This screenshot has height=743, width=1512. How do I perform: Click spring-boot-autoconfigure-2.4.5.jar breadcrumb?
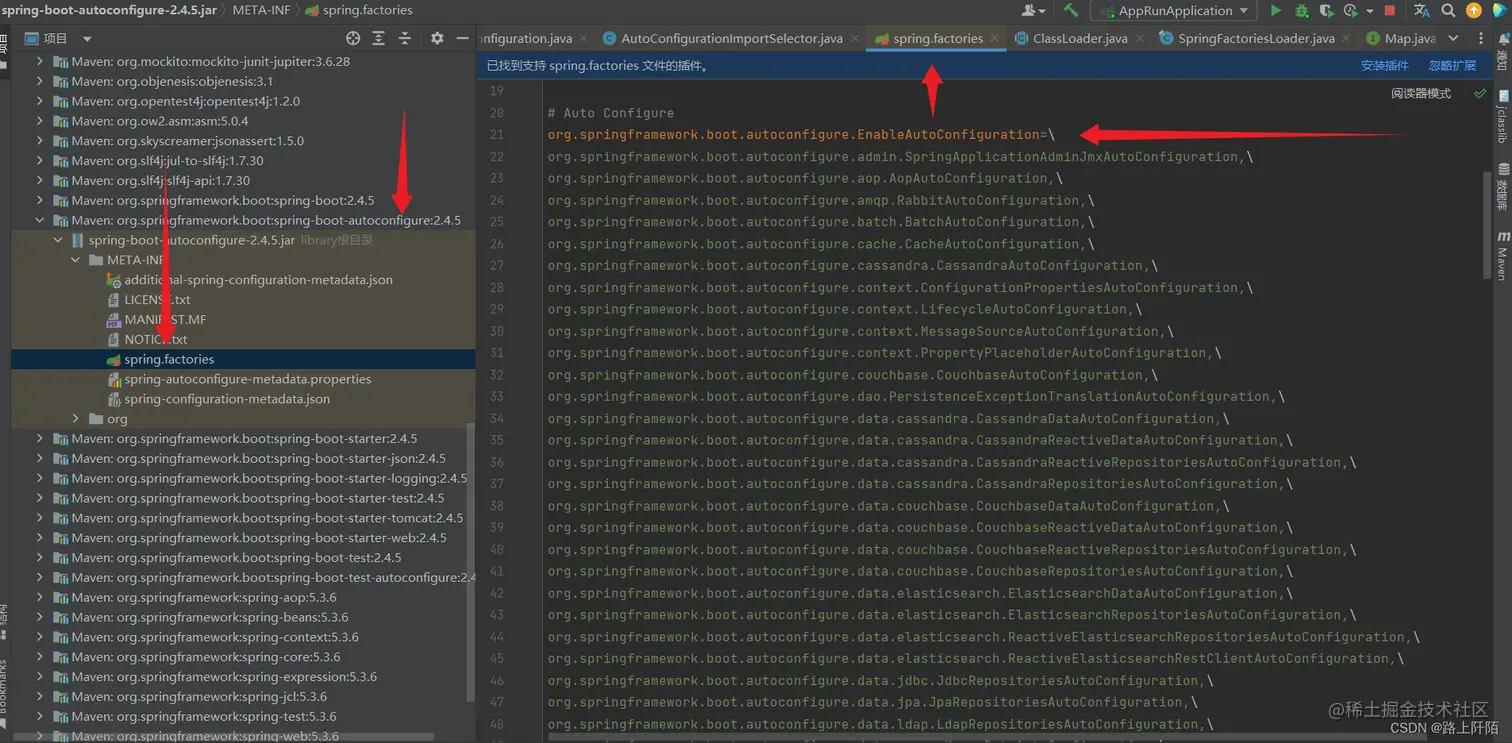pyautogui.click(x=108, y=10)
